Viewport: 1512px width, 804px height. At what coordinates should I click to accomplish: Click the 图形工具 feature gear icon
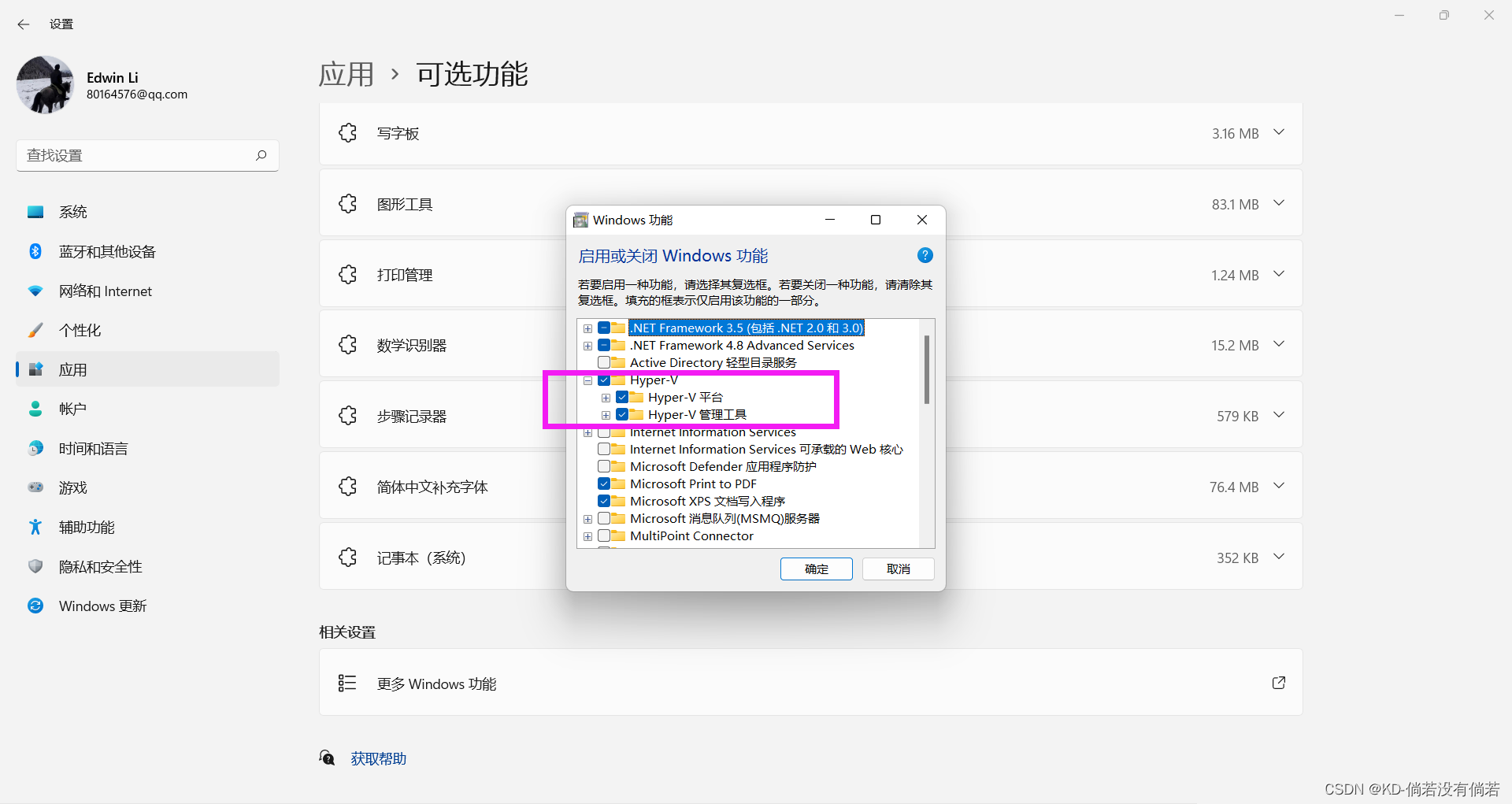pos(348,204)
